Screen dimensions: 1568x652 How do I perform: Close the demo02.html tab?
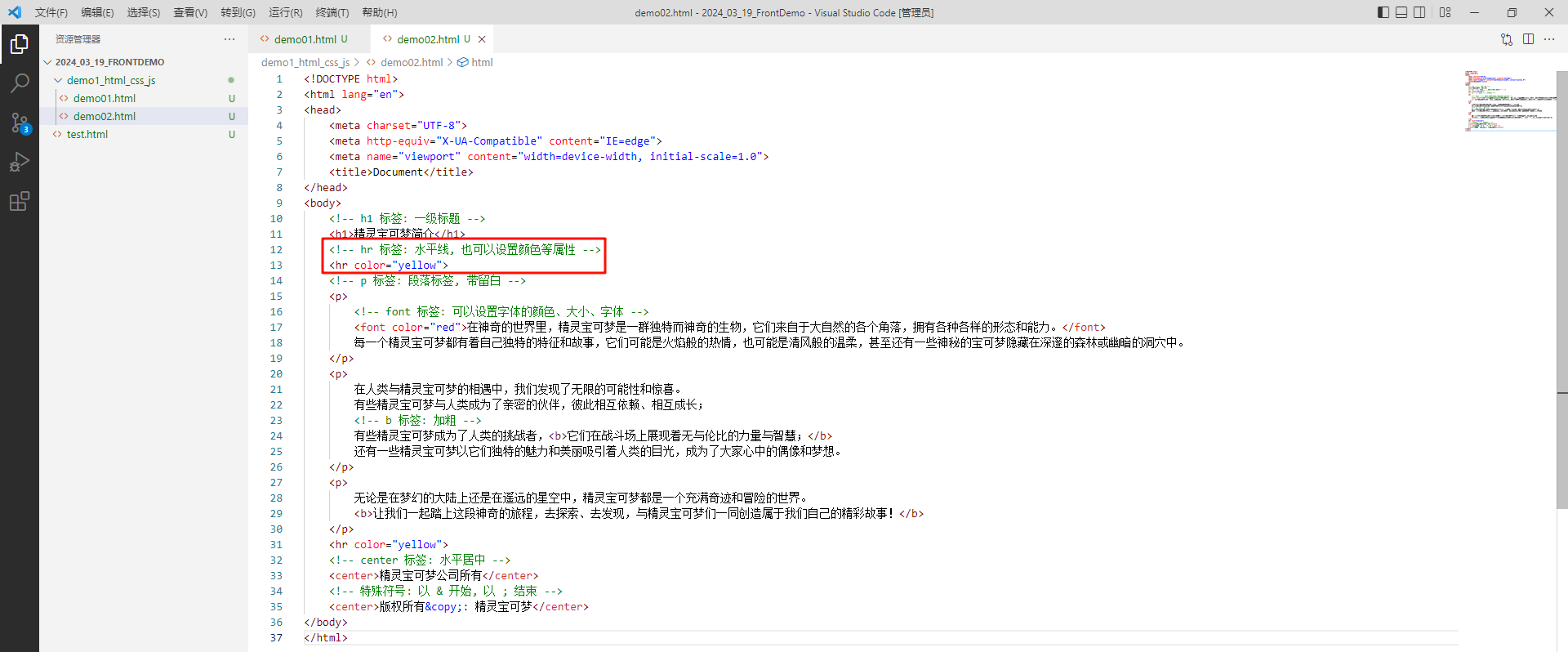pos(482,39)
